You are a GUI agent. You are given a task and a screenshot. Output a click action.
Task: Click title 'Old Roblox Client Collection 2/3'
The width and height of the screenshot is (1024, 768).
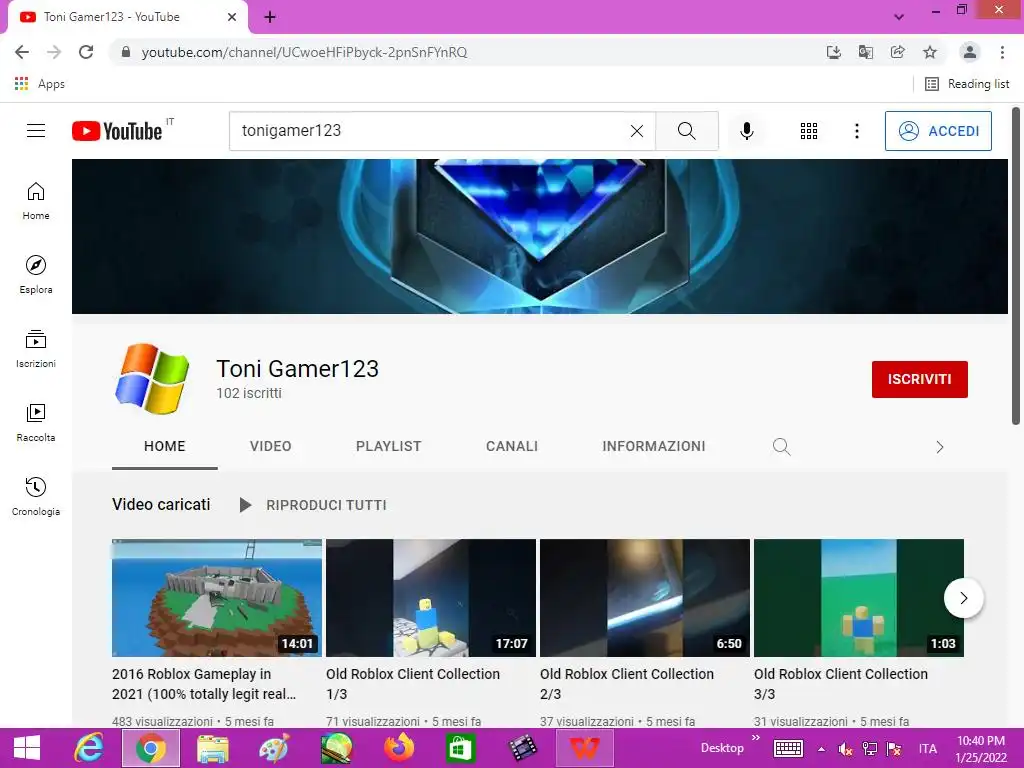point(627,684)
